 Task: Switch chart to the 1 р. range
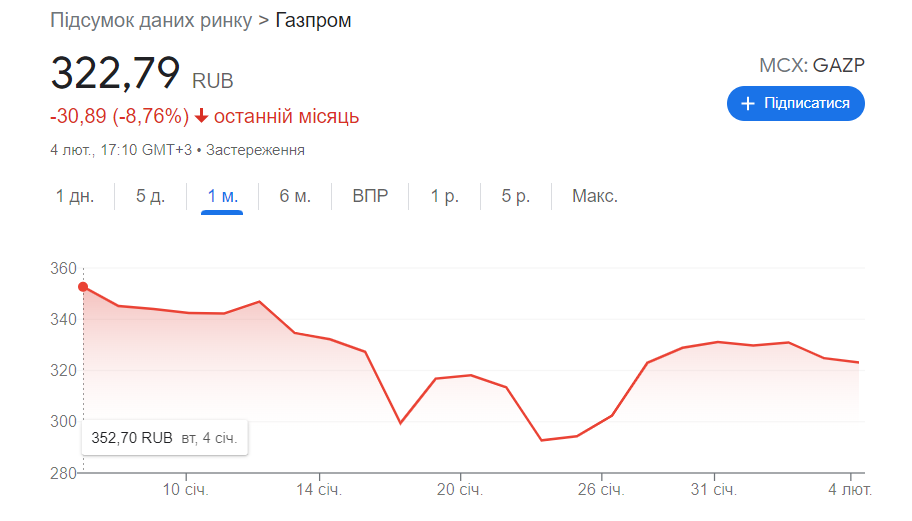445,196
